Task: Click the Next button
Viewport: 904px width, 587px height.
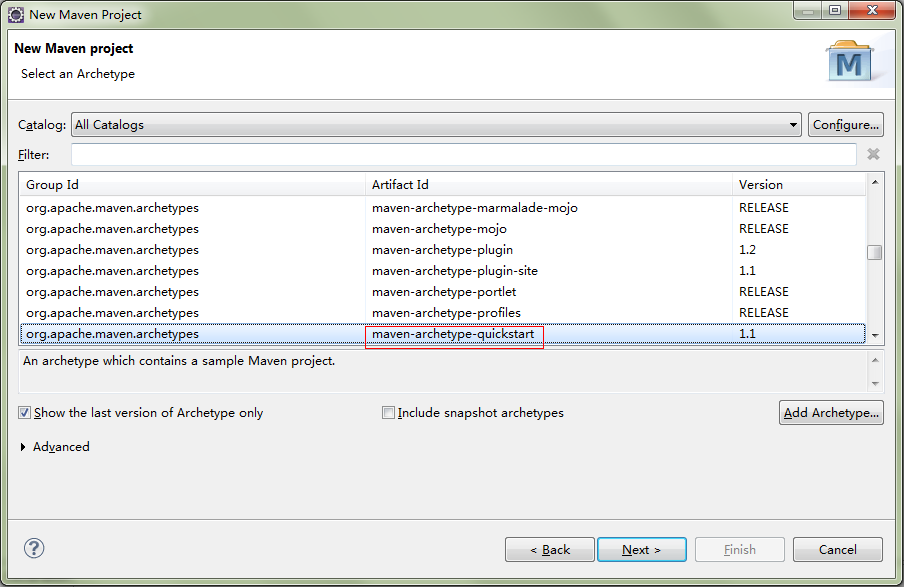Action: tap(641, 550)
